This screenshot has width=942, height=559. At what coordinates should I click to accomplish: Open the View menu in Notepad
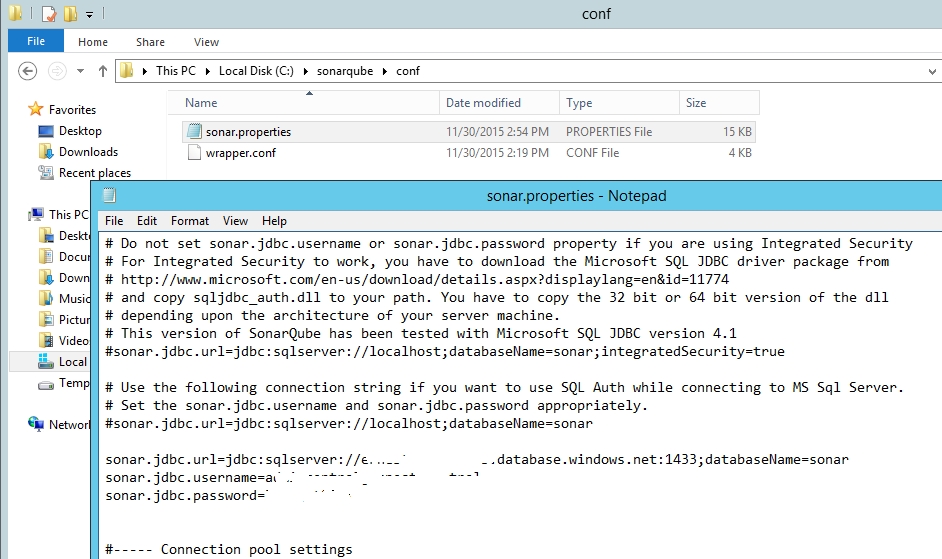point(236,221)
